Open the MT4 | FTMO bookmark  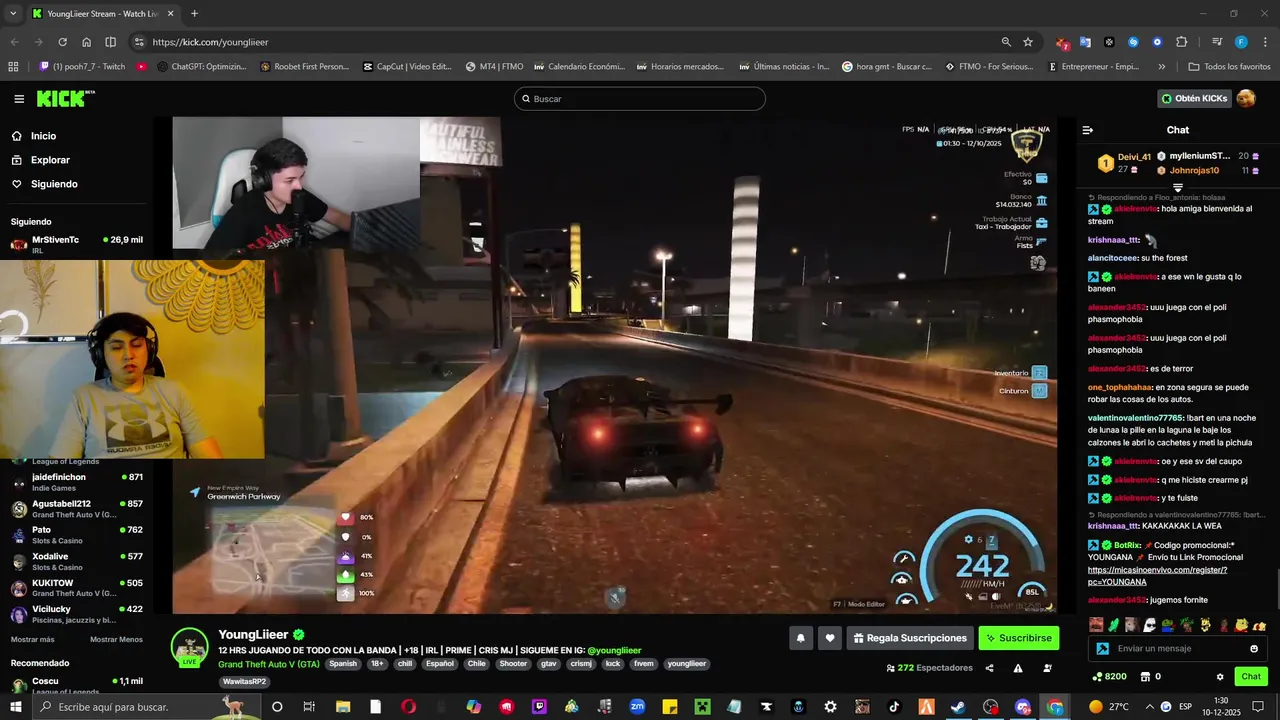[x=494, y=67]
